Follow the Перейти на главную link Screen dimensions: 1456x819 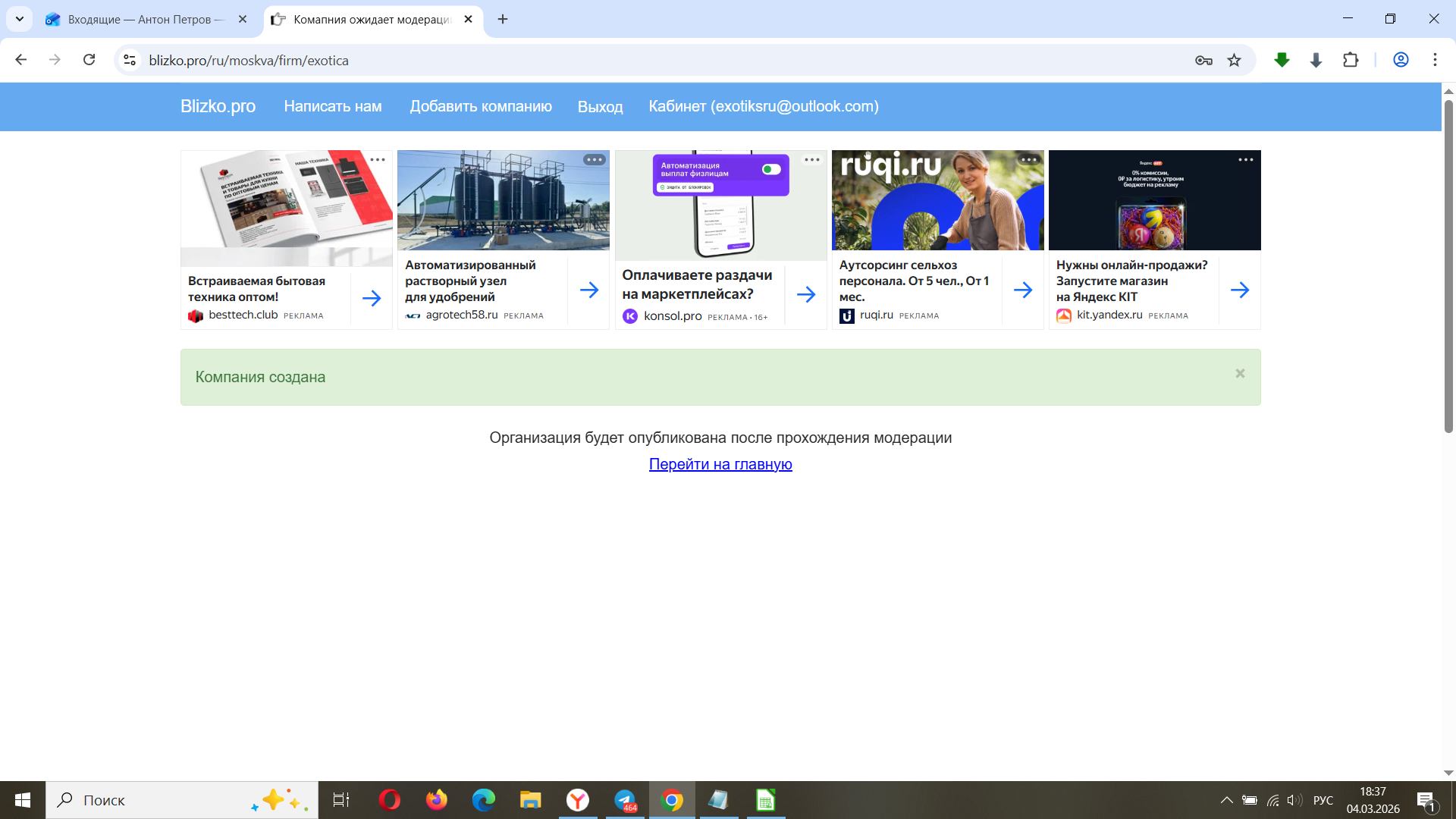click(720, 464)
